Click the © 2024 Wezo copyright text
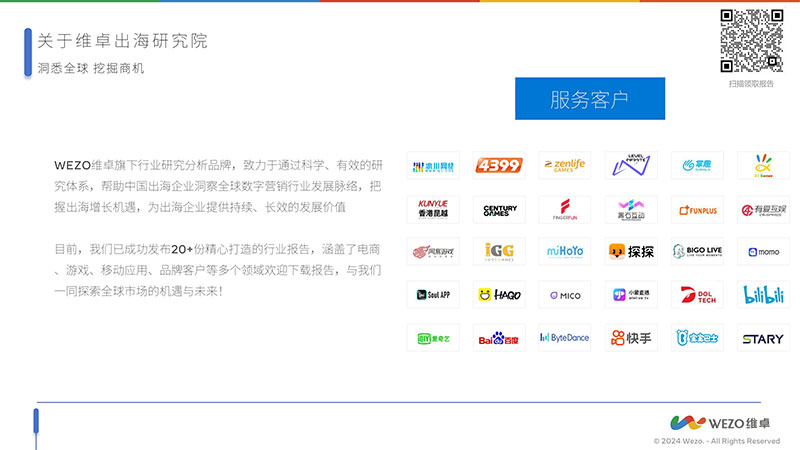 717,441
